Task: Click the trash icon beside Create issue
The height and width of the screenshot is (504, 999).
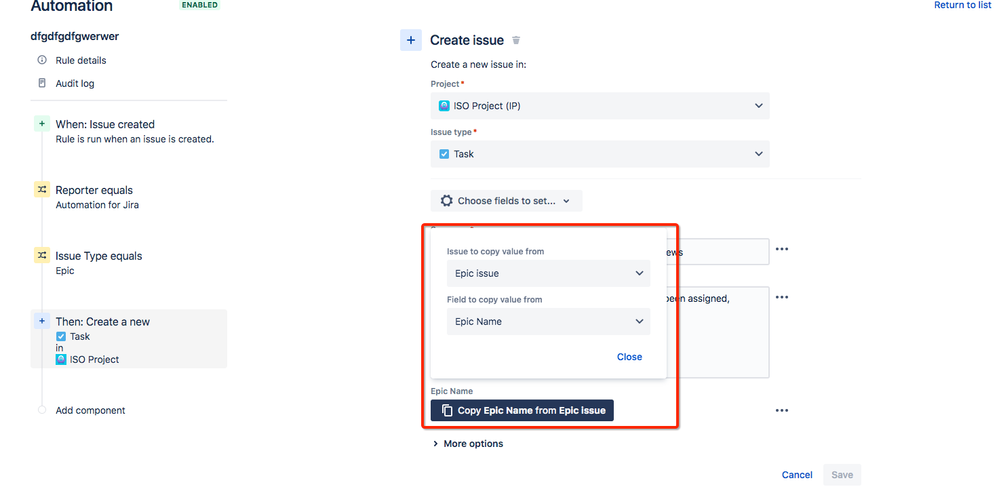Action: [x=516, y=40]
